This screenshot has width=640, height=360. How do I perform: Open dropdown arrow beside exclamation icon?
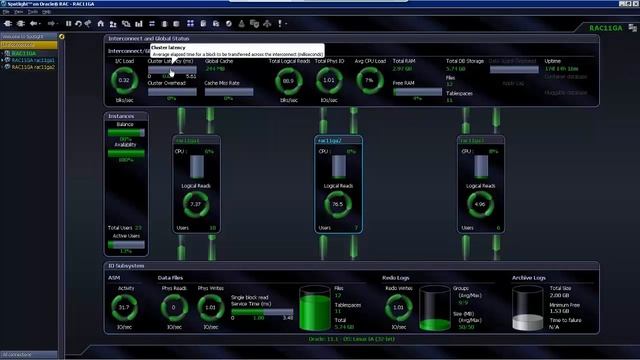click(286, 24)
